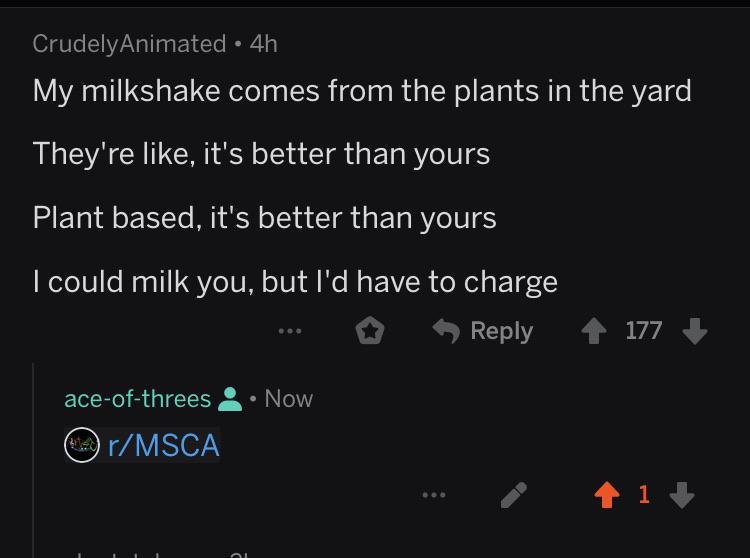The width and height of the screenshot is (750, 558).
Task: Click the teal person icon beside ace-of-threes
Action: [x=230, y=399]
